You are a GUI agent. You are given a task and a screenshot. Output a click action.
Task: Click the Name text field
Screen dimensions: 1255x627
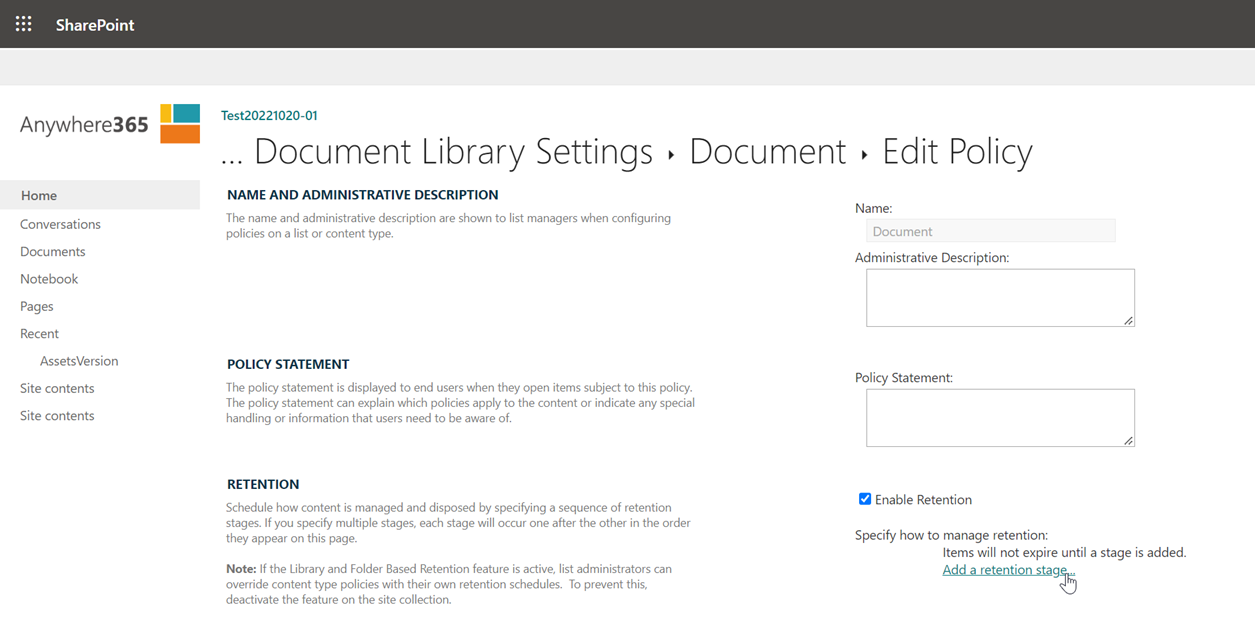click(x=990, y=231)
